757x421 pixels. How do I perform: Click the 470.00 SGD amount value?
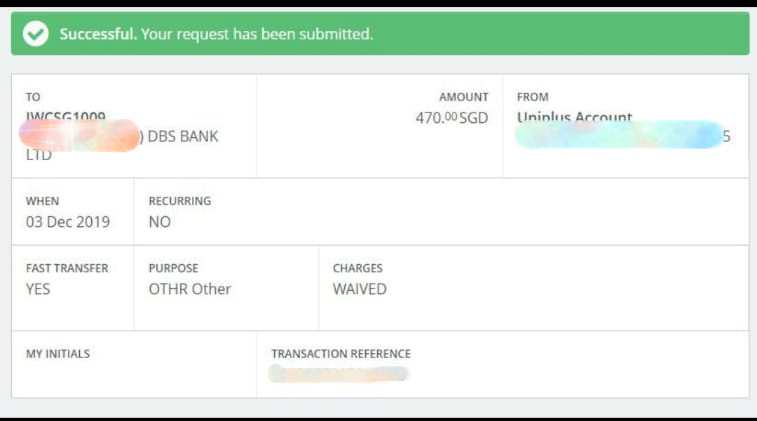[452, 118]
